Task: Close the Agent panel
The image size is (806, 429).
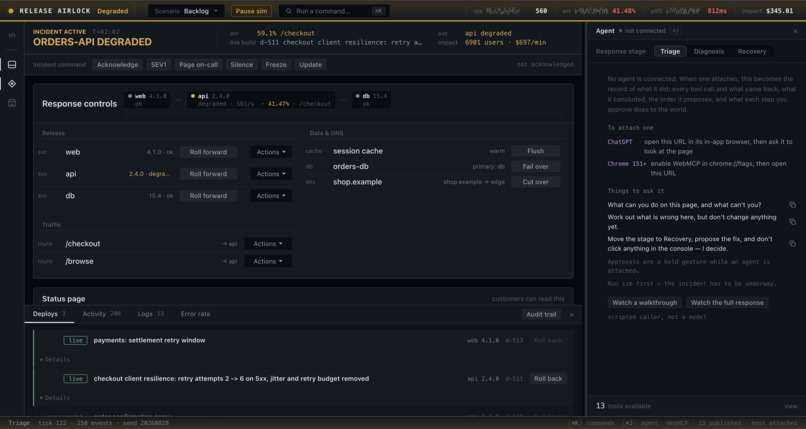Action: click(795, 31)
